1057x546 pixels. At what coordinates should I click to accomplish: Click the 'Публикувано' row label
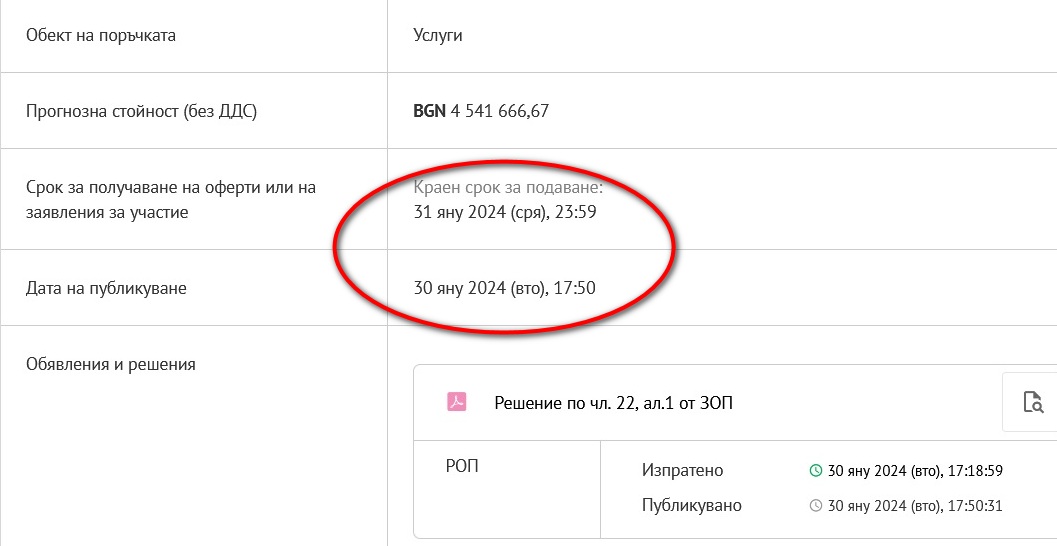coord(692,506)
